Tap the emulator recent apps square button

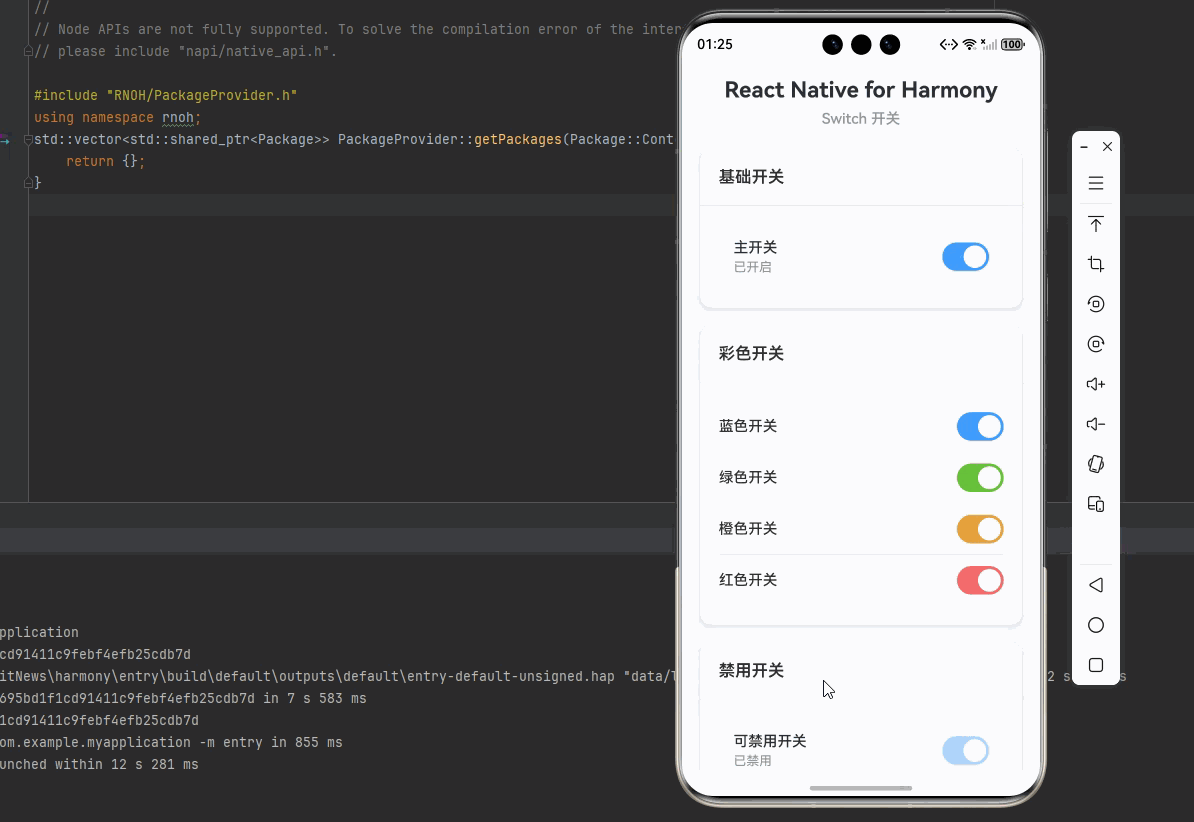click(x=1096, y=665)
